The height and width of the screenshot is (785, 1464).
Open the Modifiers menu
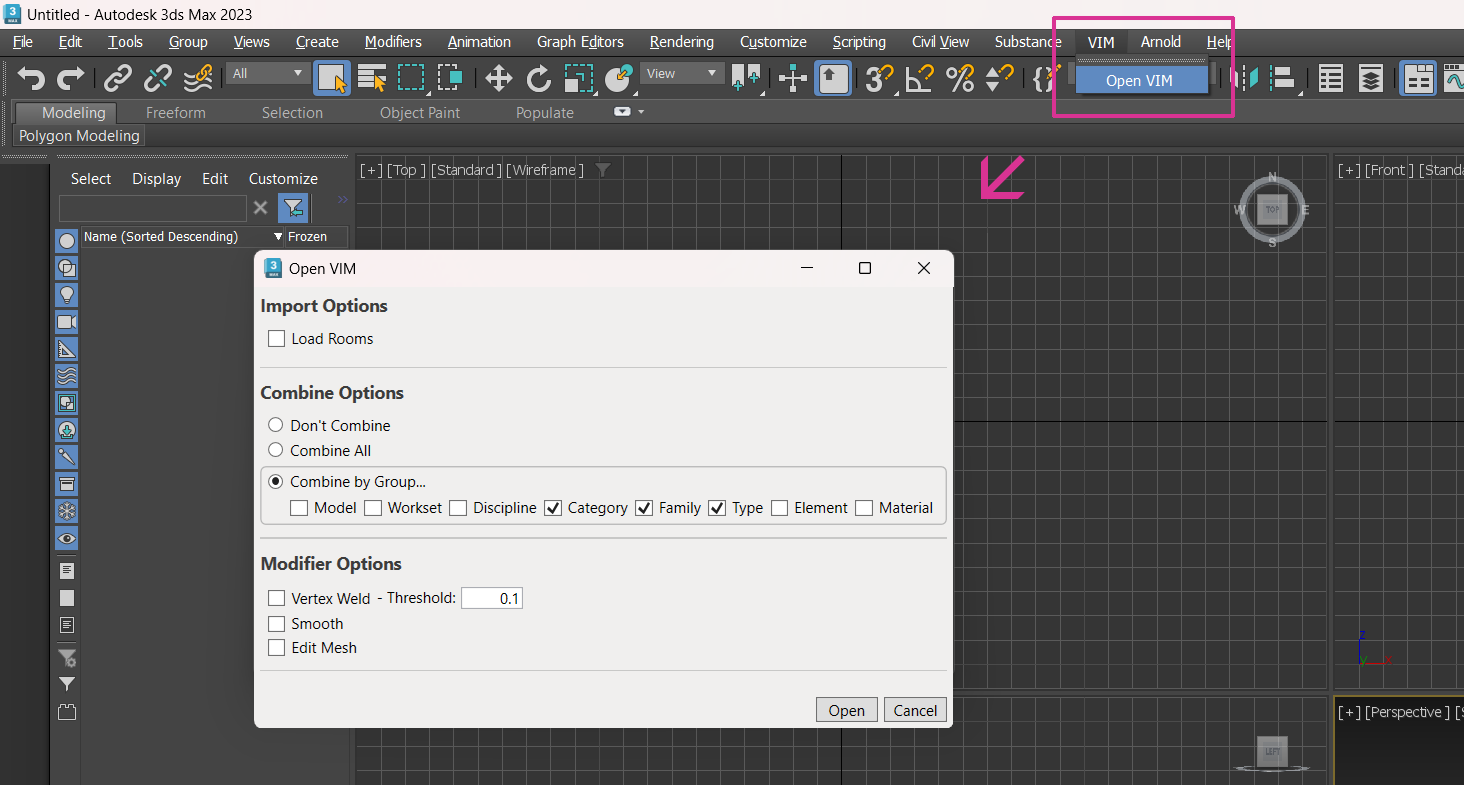coord(393,42)
